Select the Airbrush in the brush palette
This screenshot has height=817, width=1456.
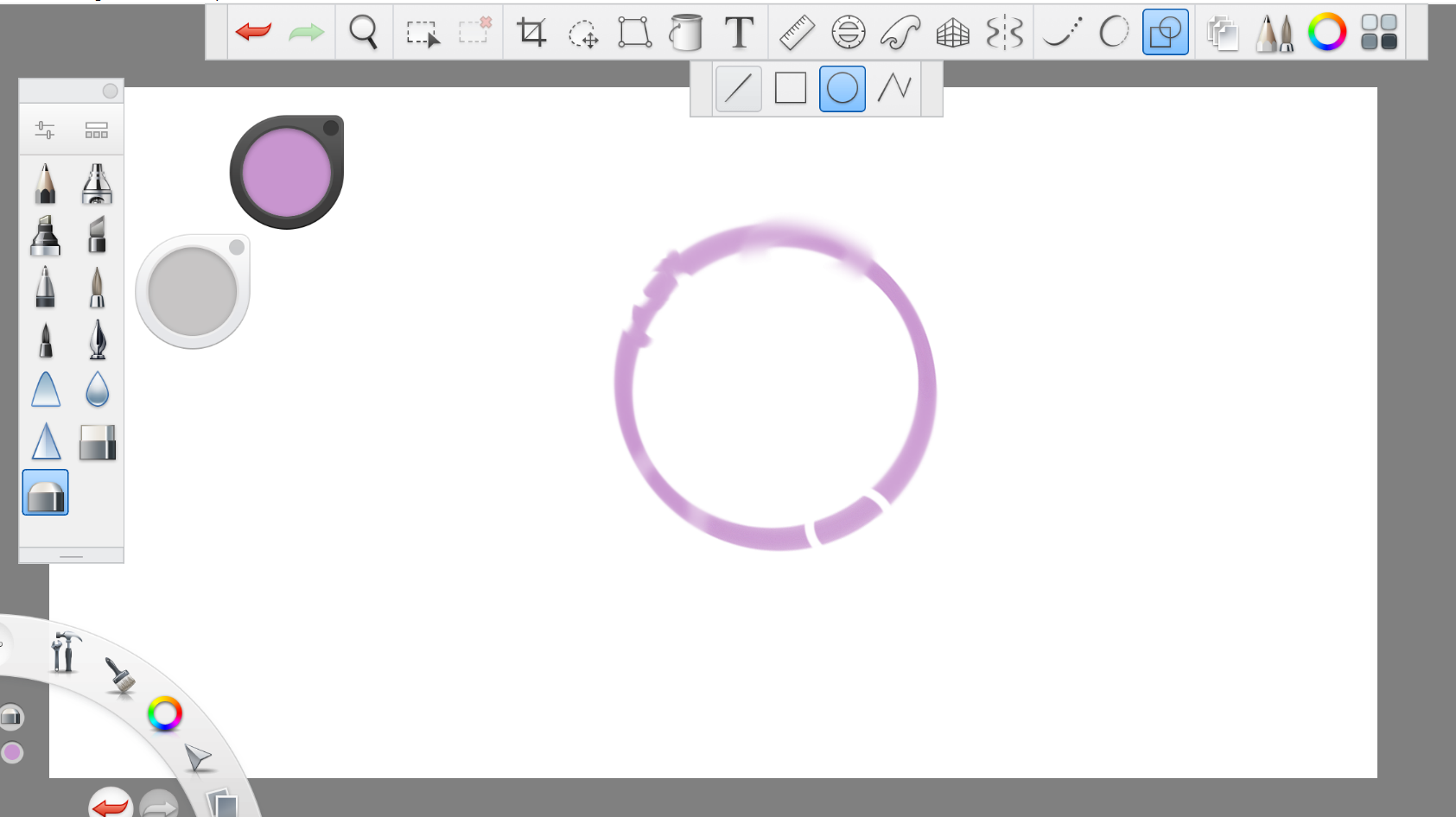tap(97, 183)
